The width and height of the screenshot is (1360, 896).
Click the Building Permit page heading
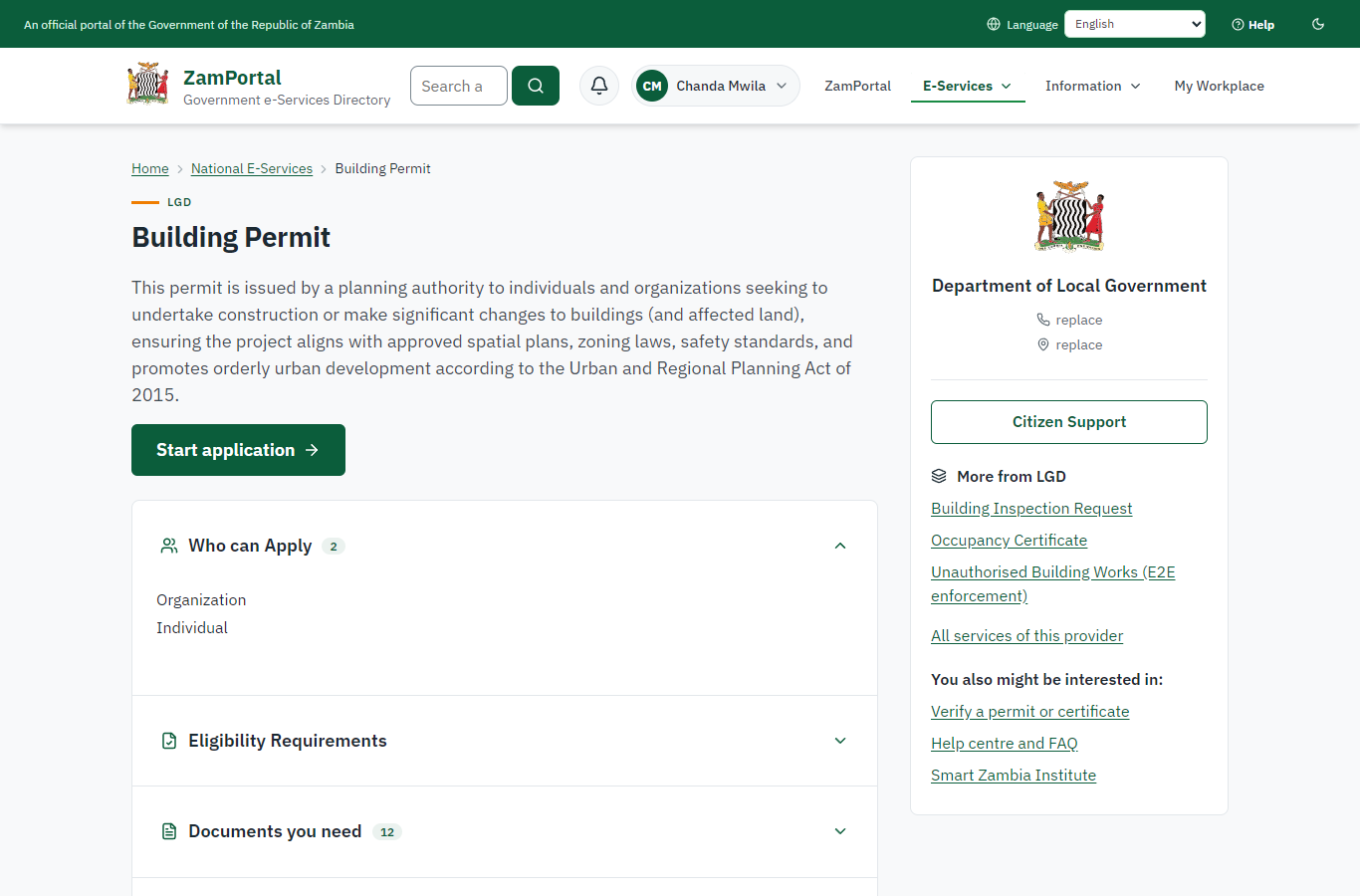pyautogui.click(x=231, y=237)
